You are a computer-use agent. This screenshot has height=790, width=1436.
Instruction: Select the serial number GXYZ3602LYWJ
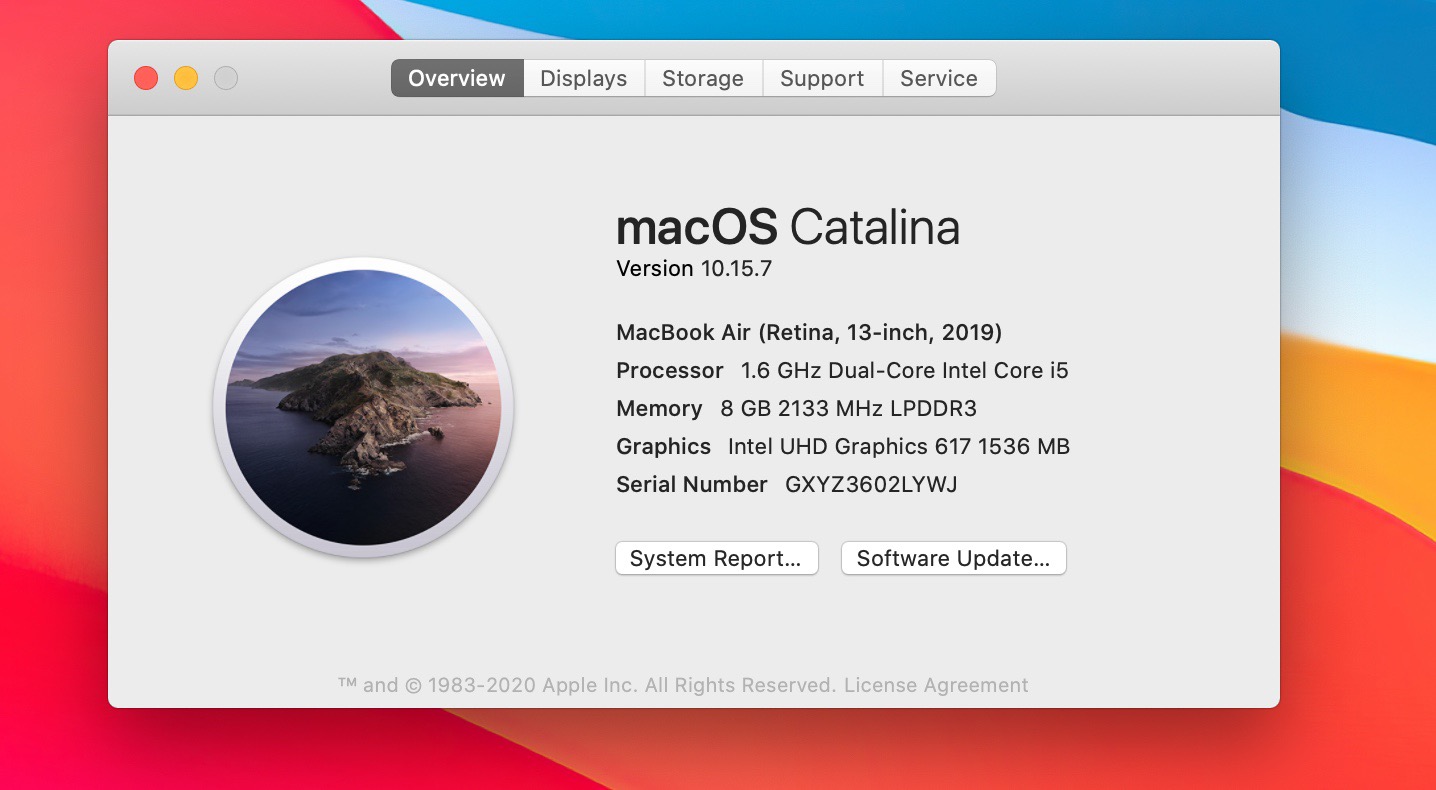(x=871, y=484)
